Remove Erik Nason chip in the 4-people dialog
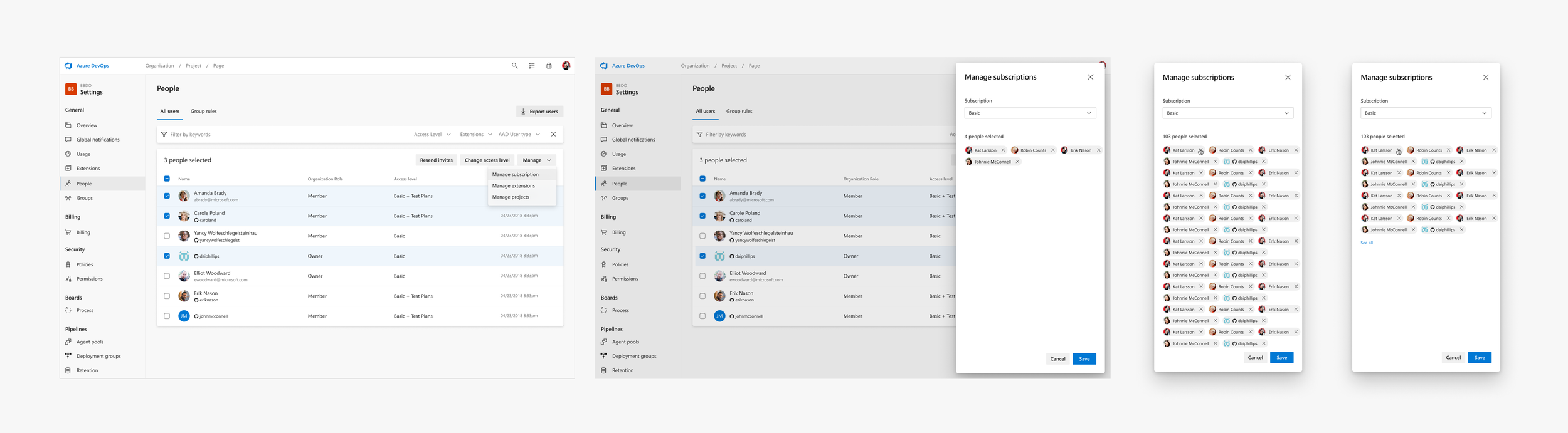 coord(1098,150)
